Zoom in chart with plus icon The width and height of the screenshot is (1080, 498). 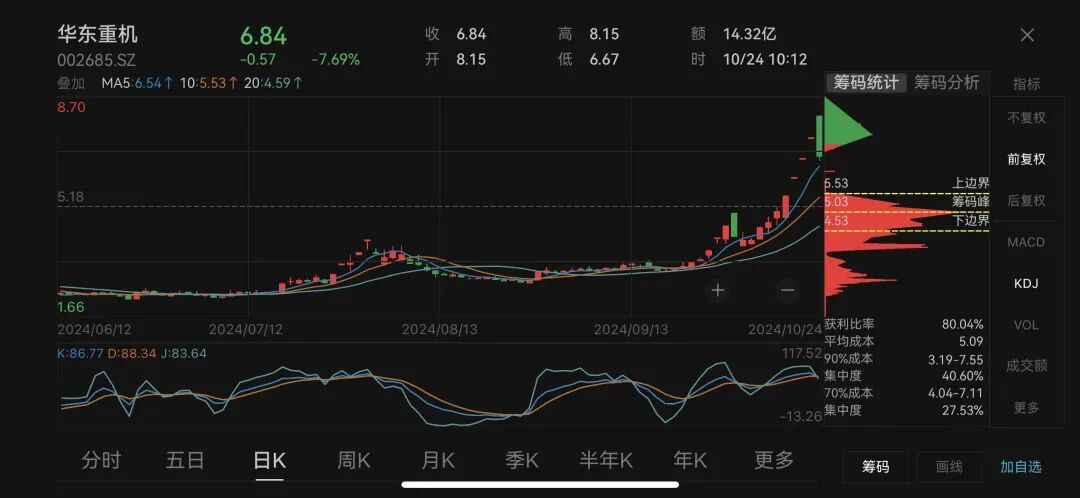click(x=718, y=290)
